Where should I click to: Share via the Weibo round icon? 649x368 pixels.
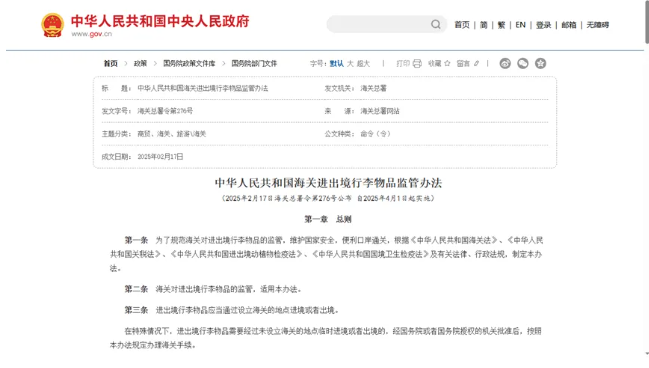point(505,63)
